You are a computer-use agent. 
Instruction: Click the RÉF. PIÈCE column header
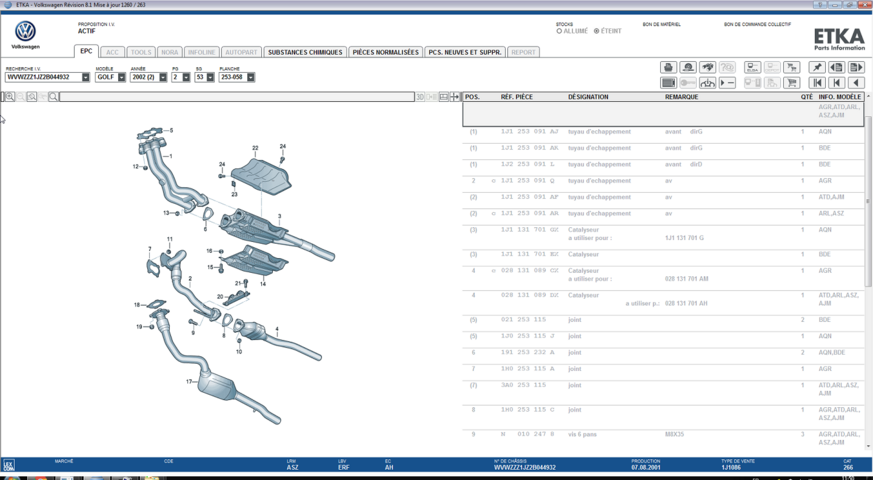pyautogui.click(x=517, y=97)
